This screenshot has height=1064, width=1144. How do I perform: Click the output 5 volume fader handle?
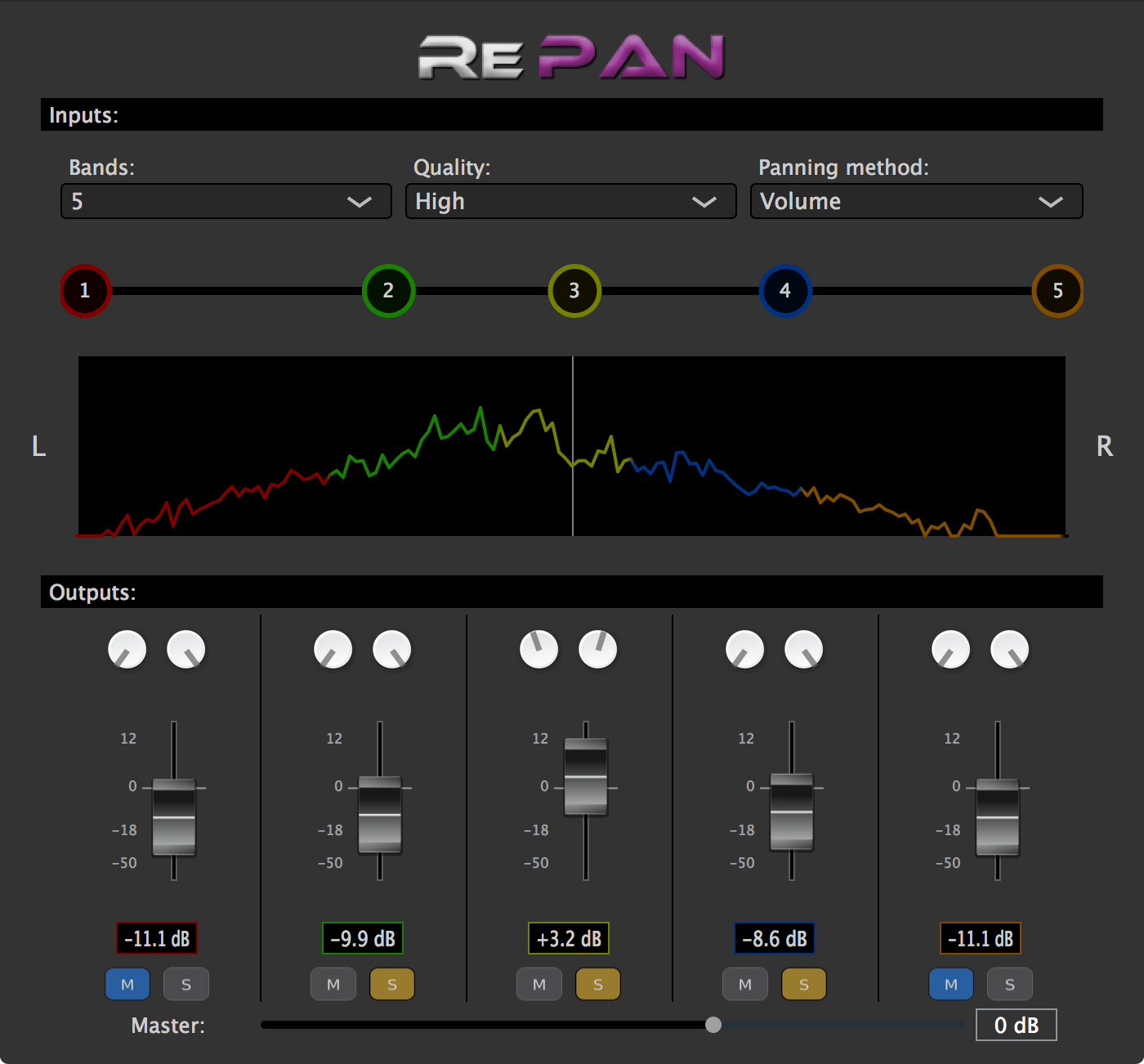pos(998,817)
